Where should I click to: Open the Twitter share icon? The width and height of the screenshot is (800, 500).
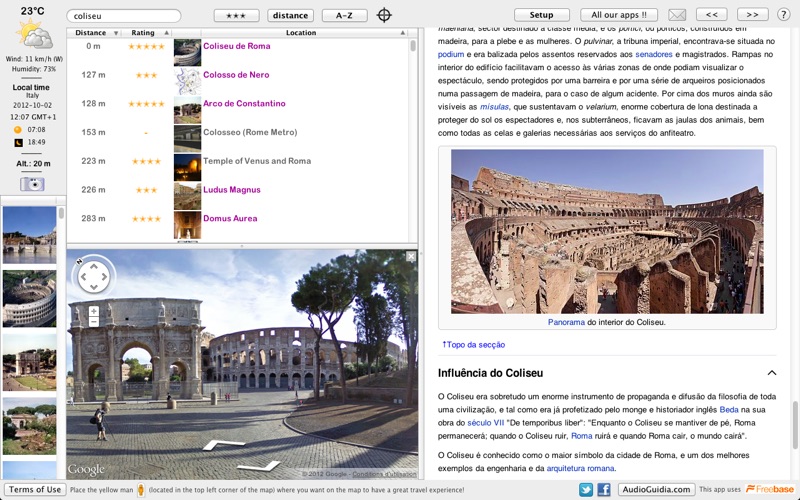point(586,490)
